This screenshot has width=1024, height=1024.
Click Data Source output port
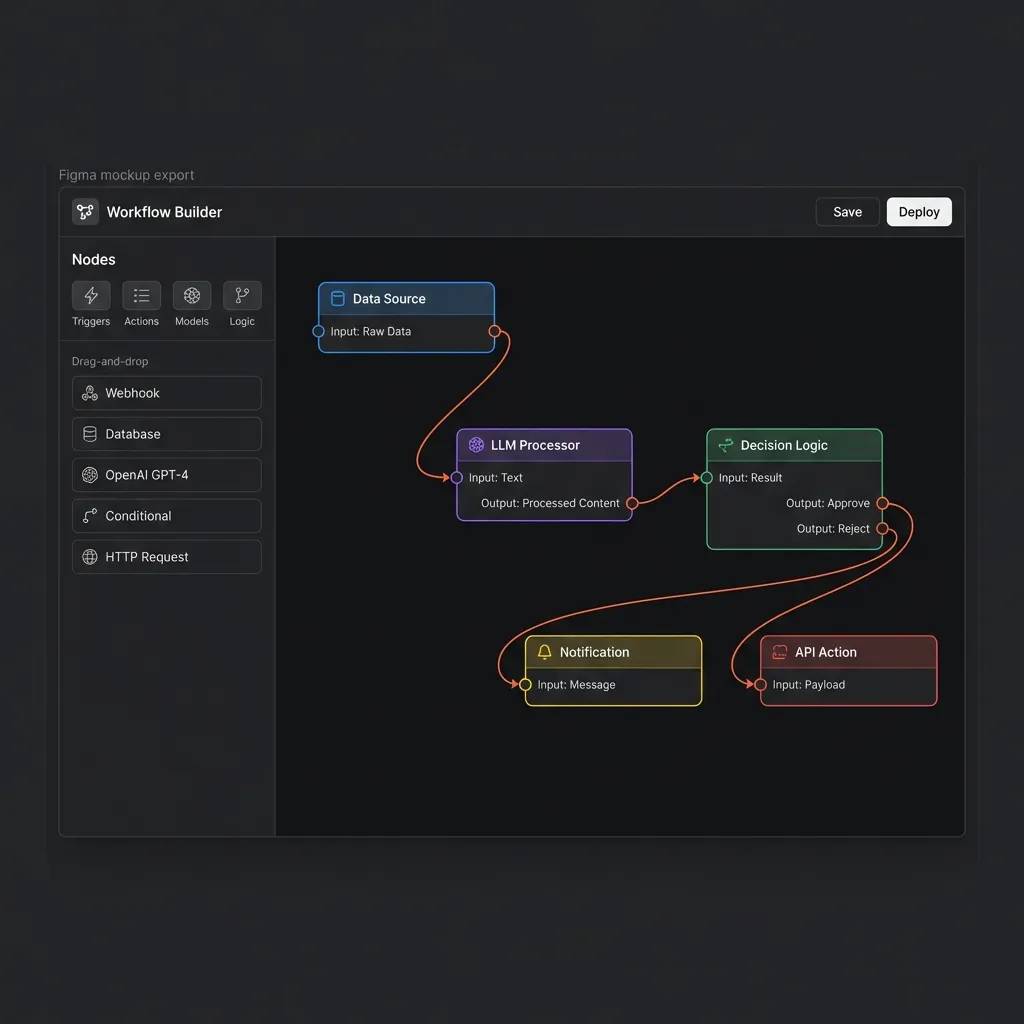494,332
